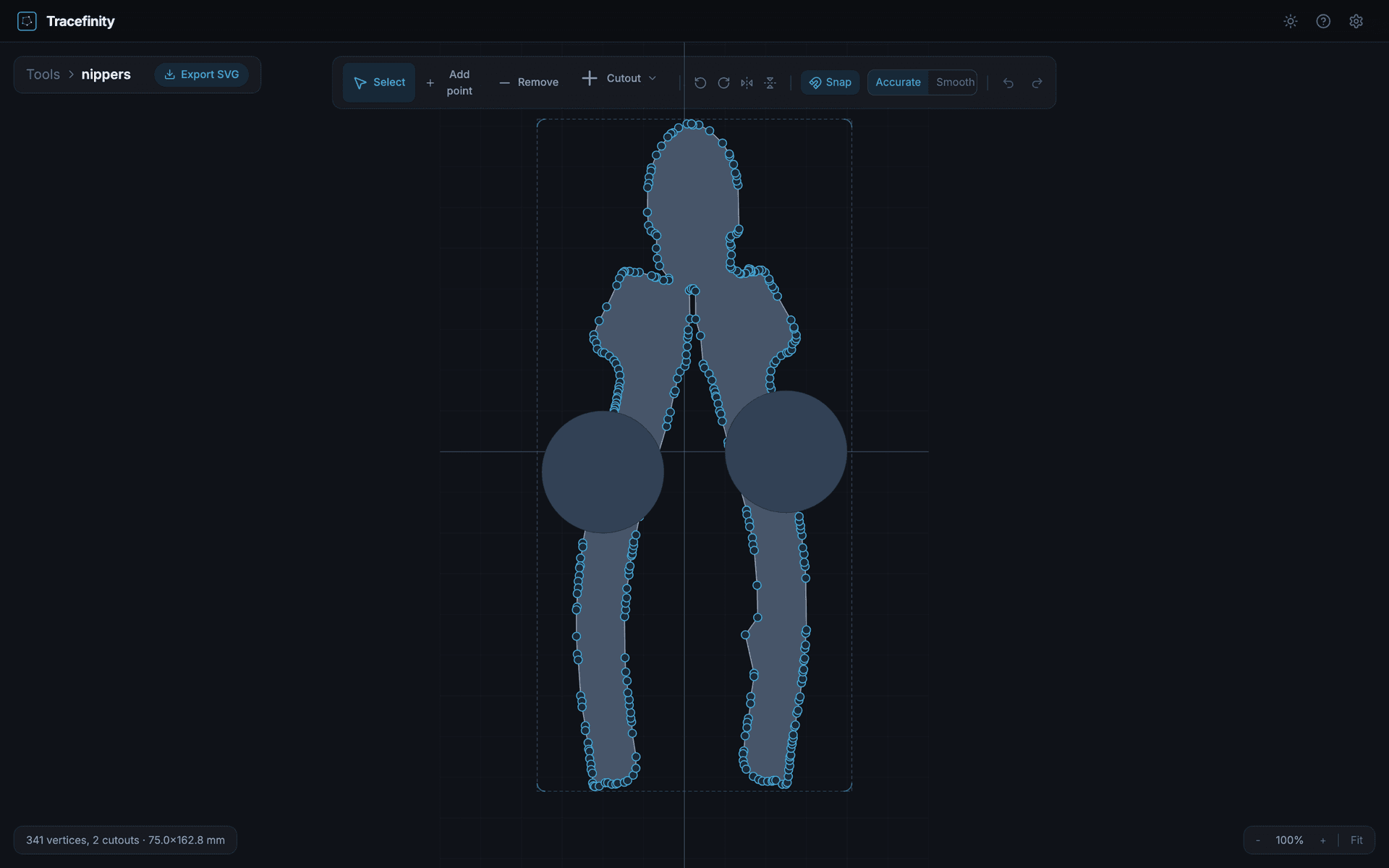Expand the Tools breadcrumb menu
The width and height of the screenshot is (1389, 868).
click(x=43, y=74)
